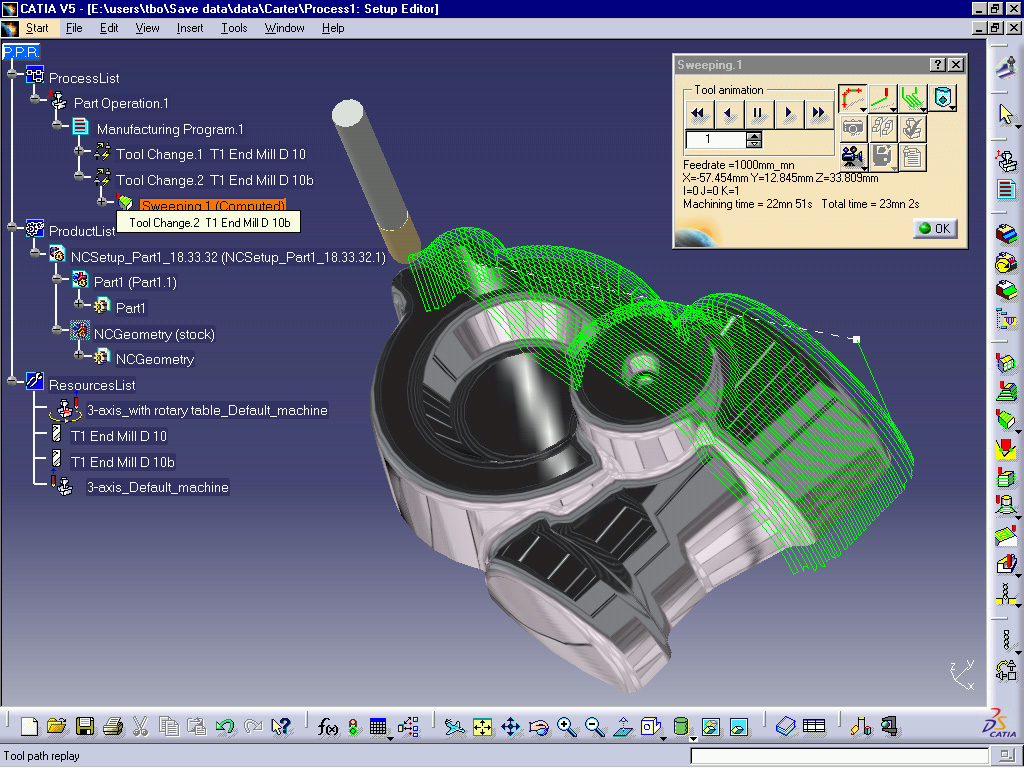Open the Window menu
1024x768 pixels.
[x=284, y=28]
